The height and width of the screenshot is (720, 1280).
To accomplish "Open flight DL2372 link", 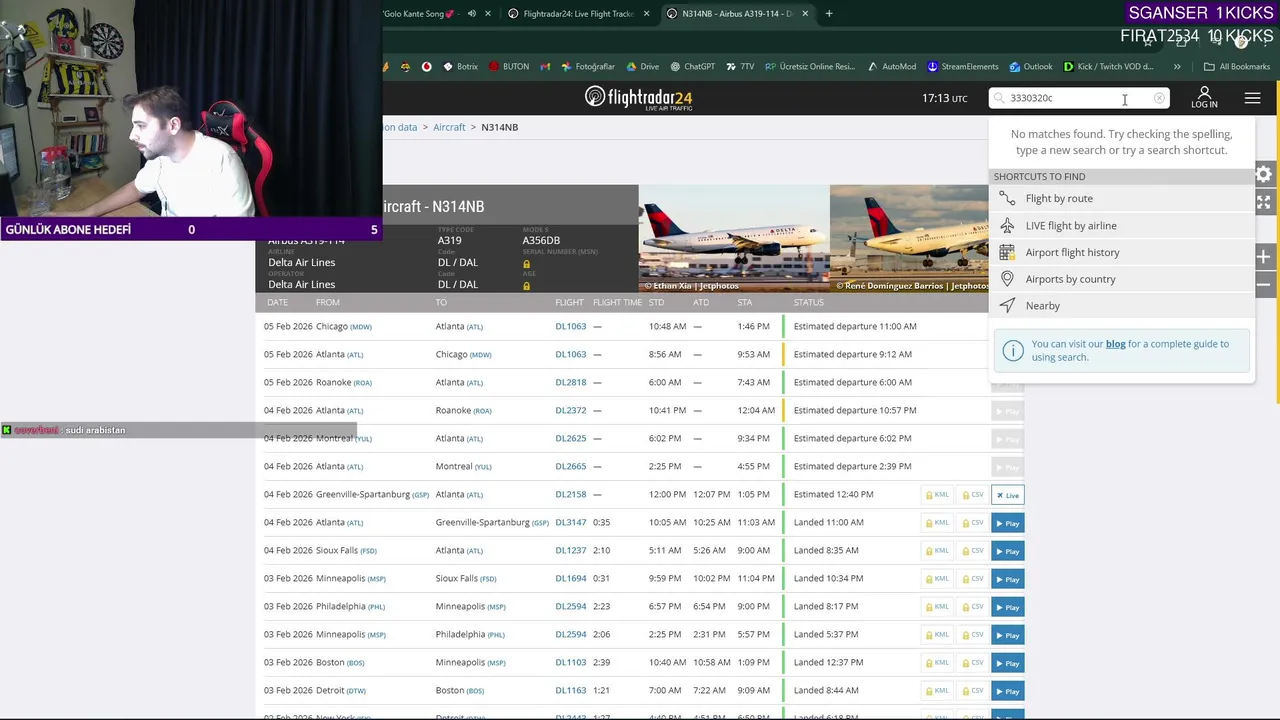I will tap(570, 410).
